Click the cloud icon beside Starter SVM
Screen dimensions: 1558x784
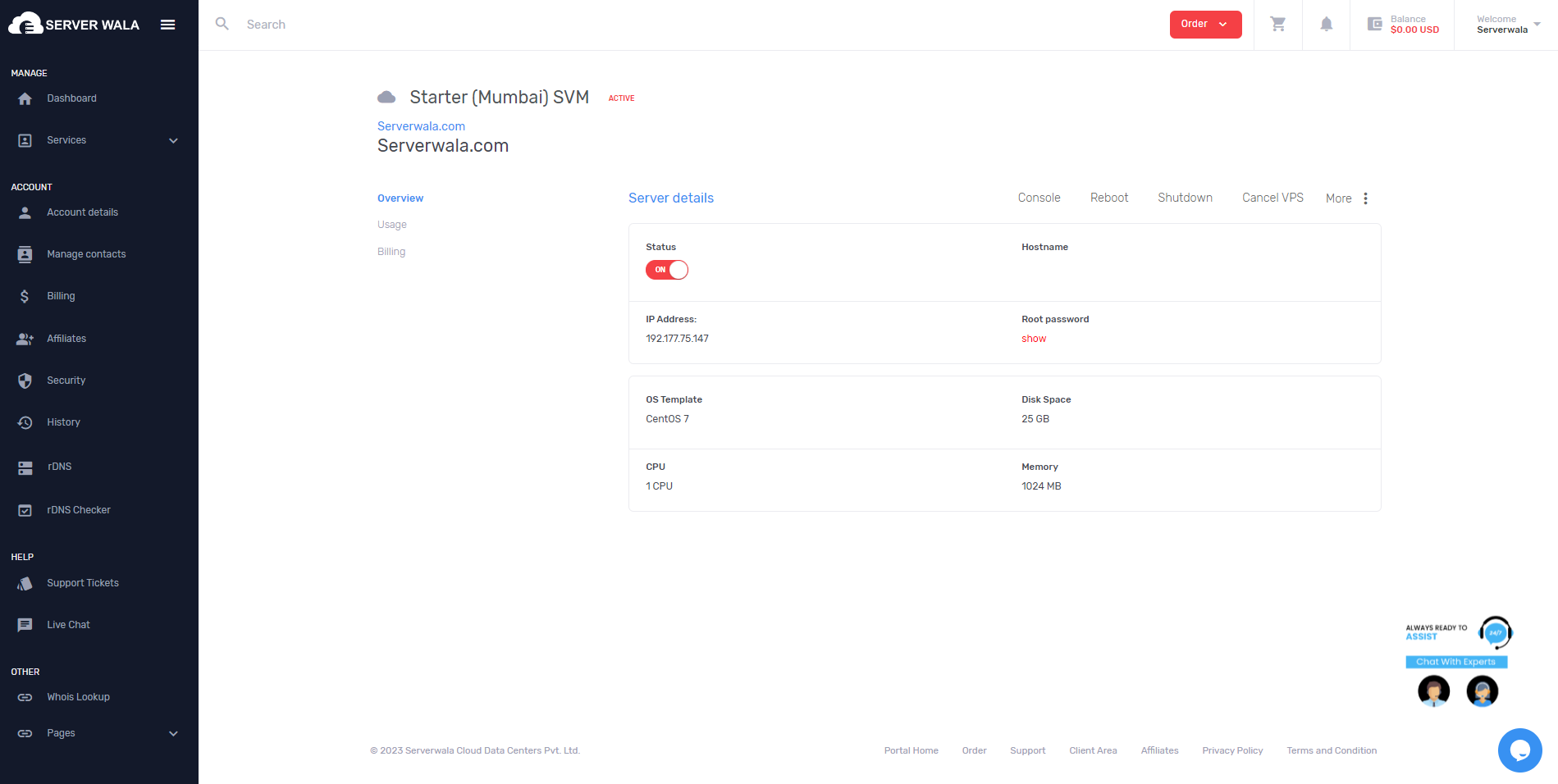tap(386, 98)
